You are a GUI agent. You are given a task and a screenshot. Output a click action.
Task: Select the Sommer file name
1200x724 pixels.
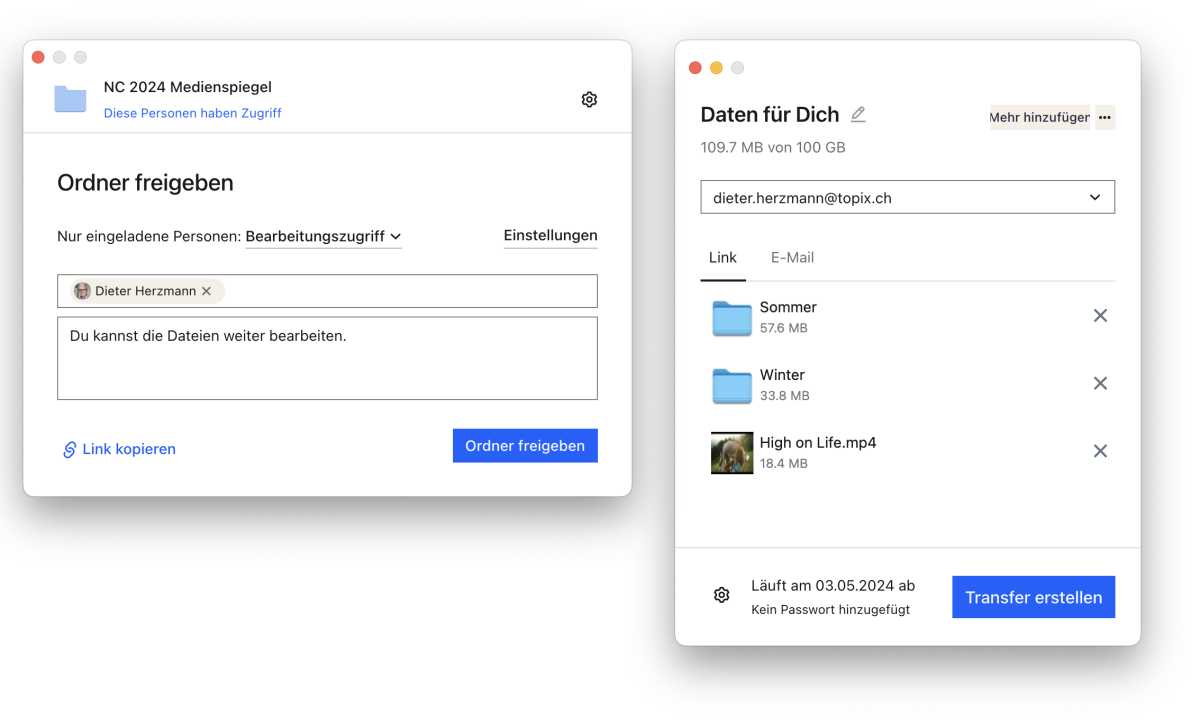[788, 307]
